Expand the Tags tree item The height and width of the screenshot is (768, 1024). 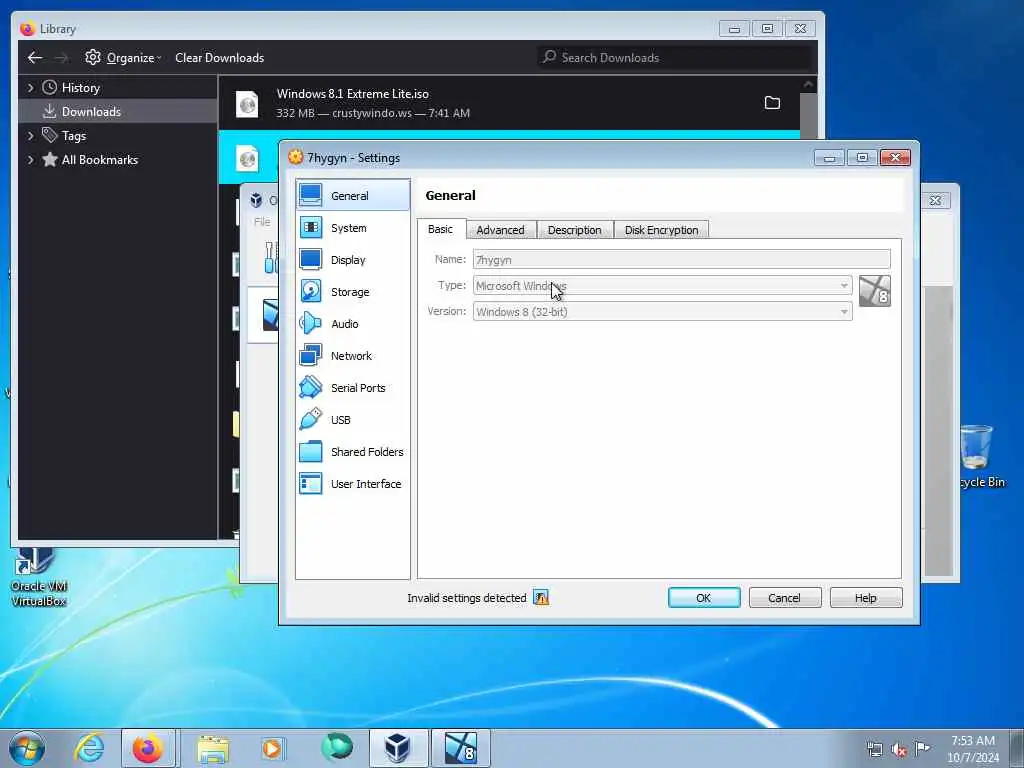point(30,135)
